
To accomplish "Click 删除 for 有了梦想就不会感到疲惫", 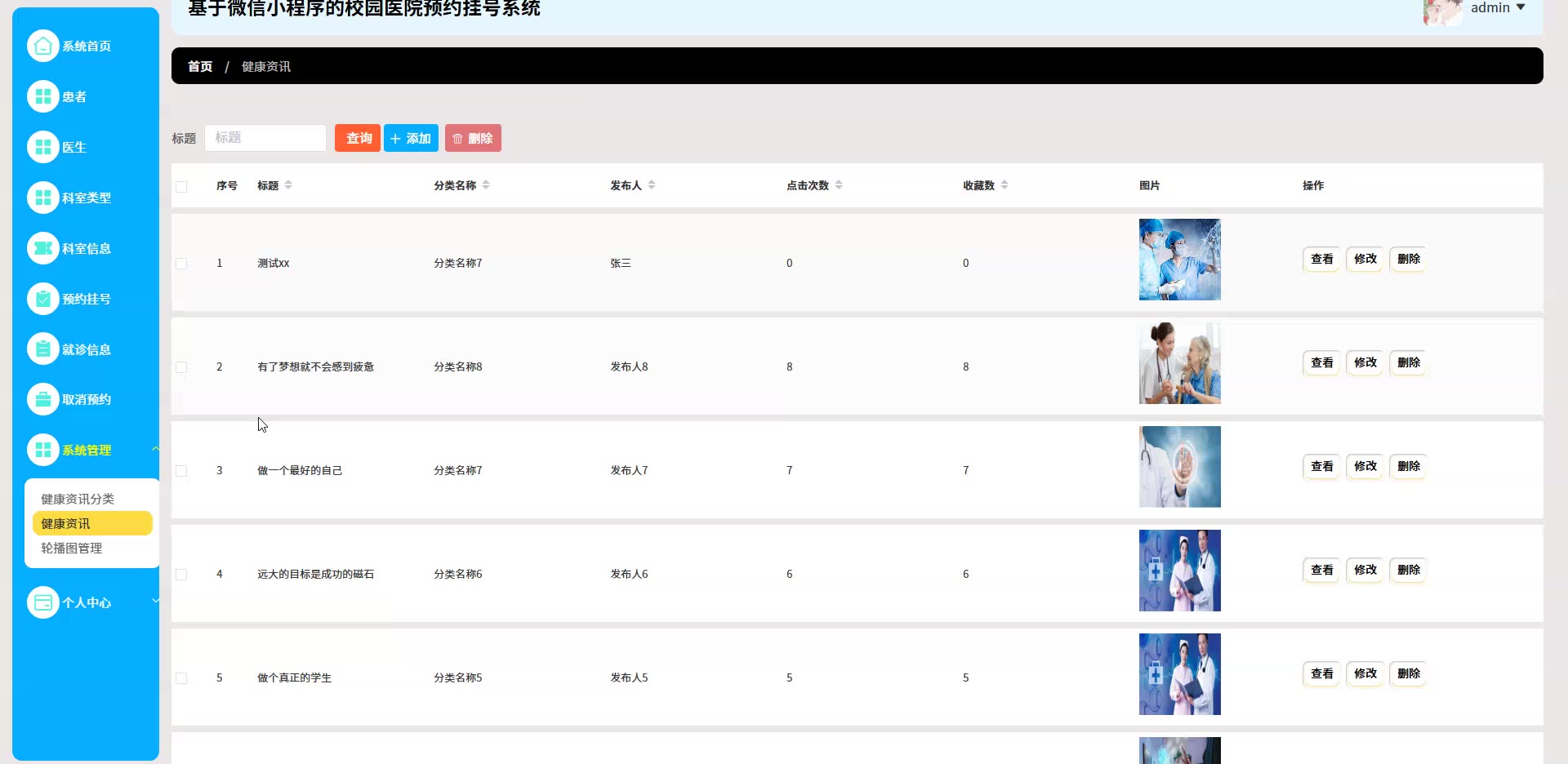I will click(x=1408, y=362).
